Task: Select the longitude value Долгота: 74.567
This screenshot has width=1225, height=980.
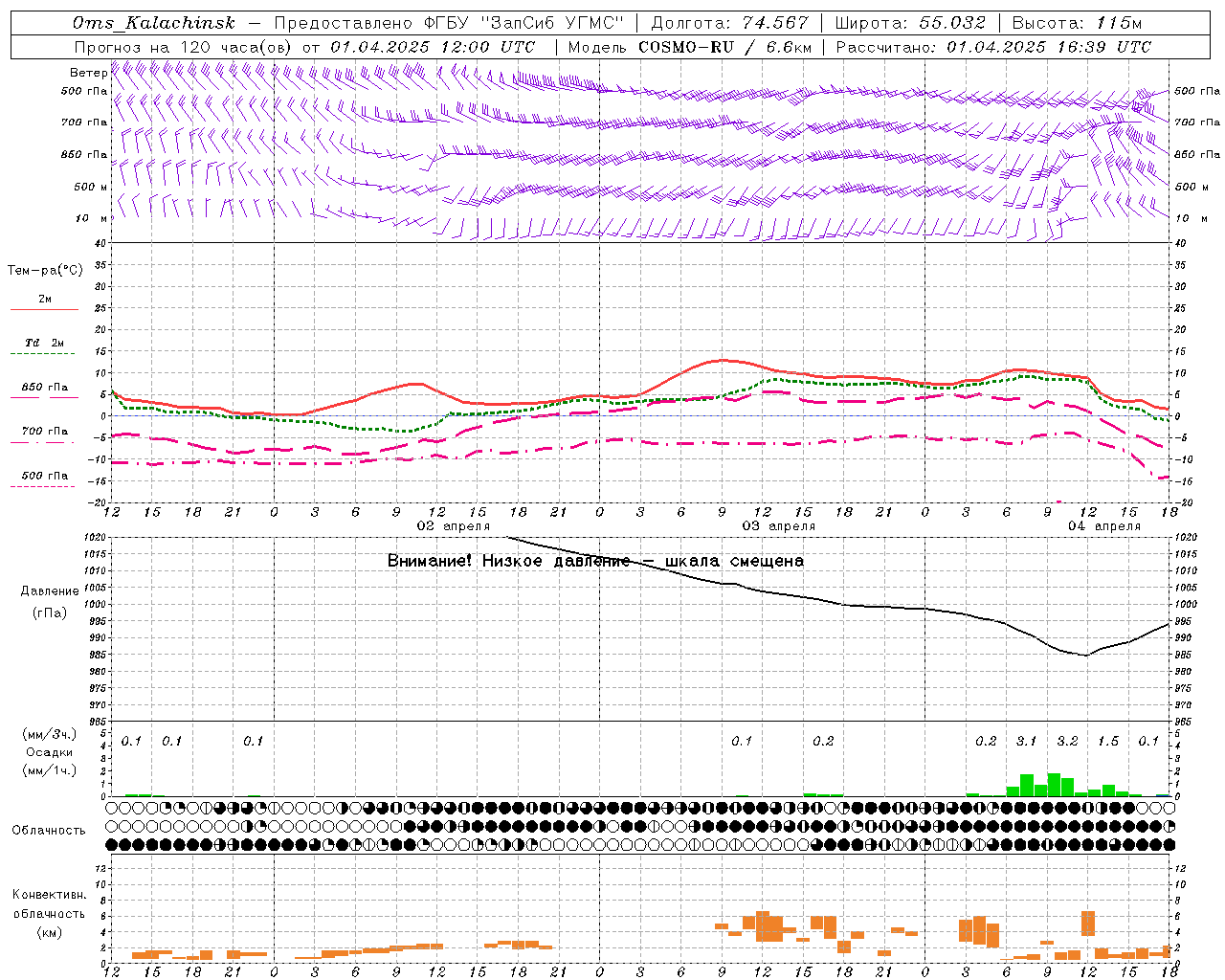Action: (x=730, y=23)
